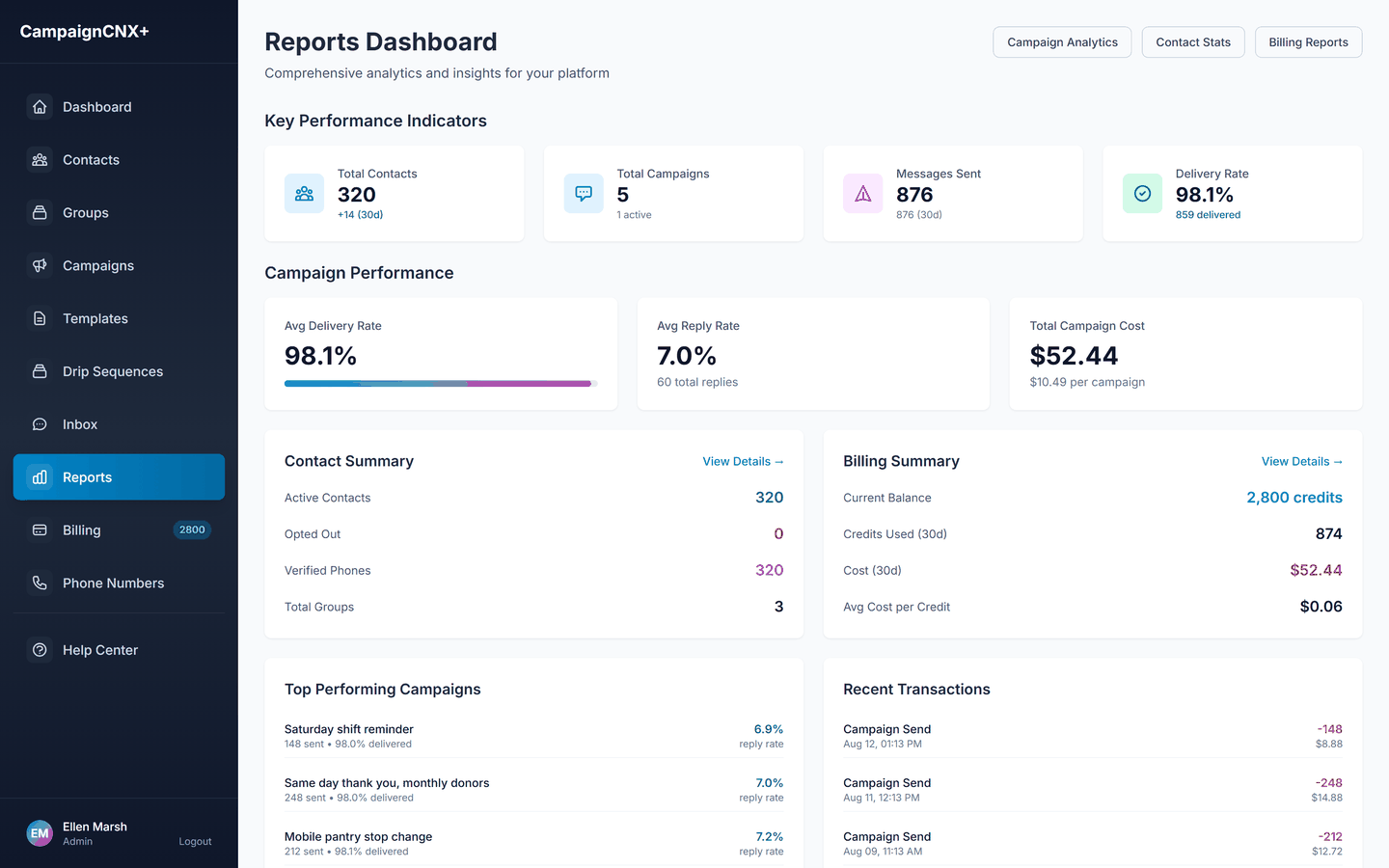Click the Aug 12 Campaign Send transaction
Viewport: 1389px width, 868px height.
tap(1093, 736)
